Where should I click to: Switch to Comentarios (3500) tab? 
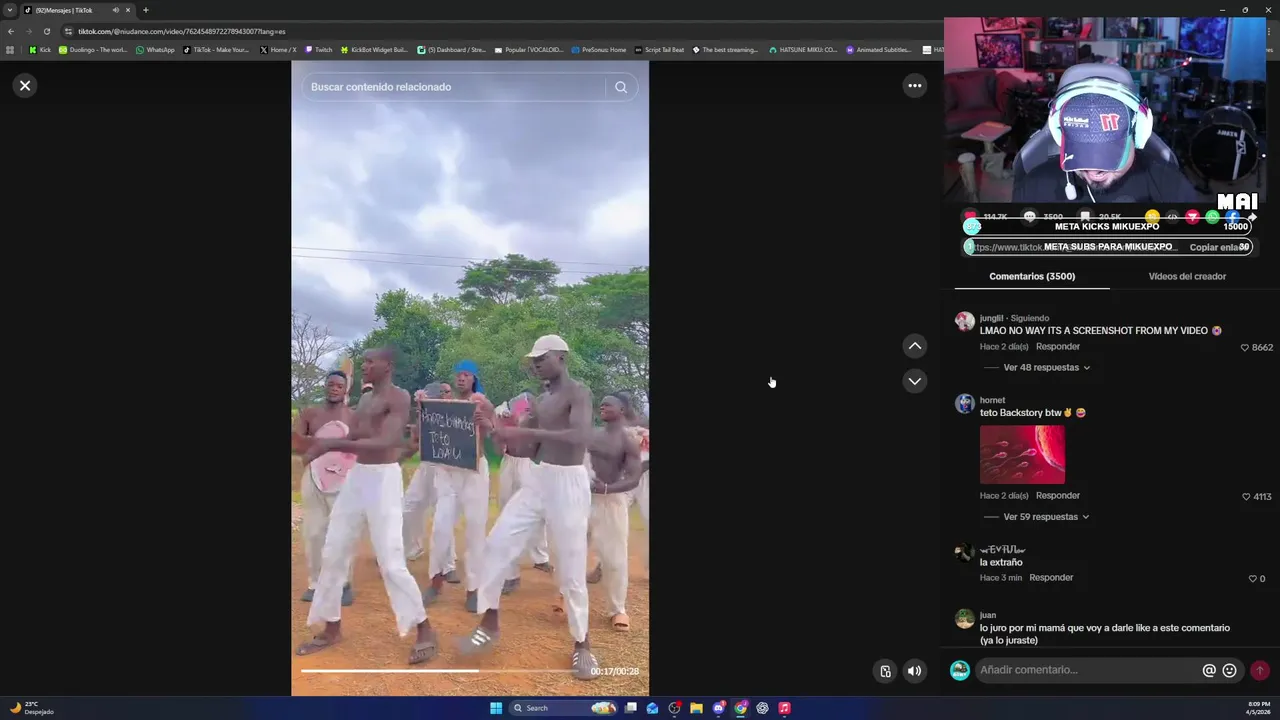click(1032, 276)
